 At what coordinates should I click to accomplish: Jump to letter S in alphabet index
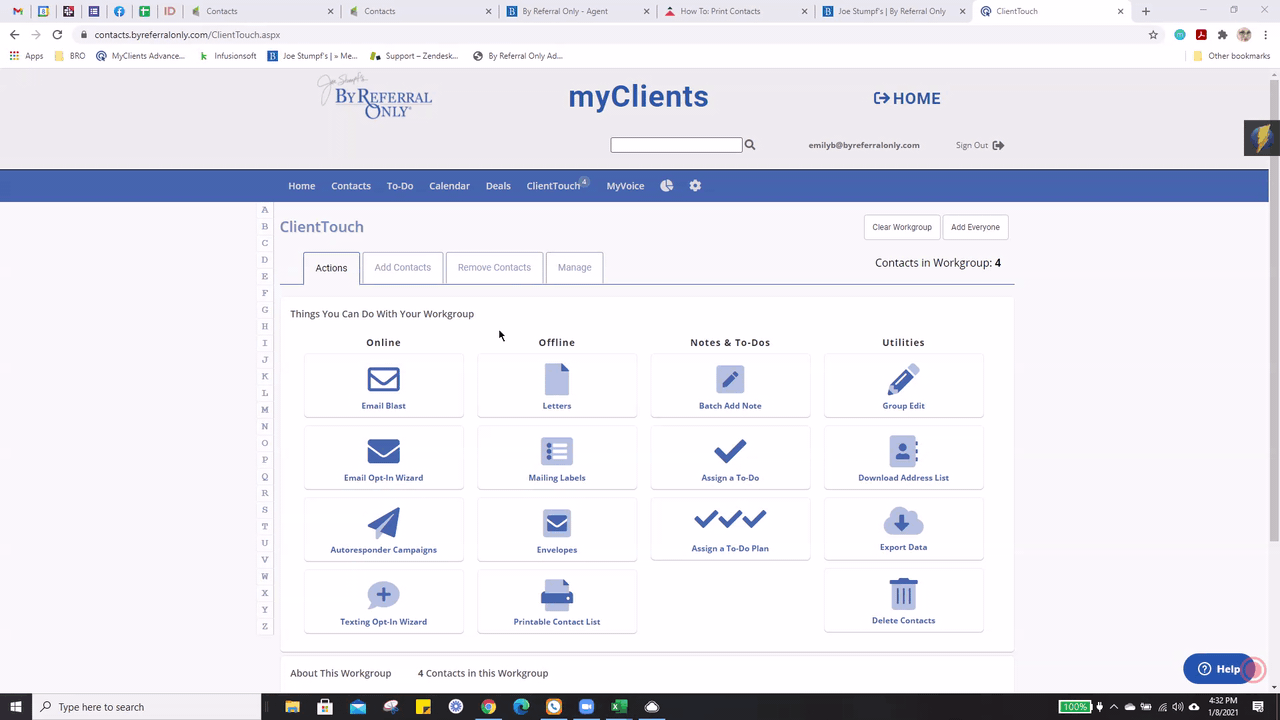265,510
